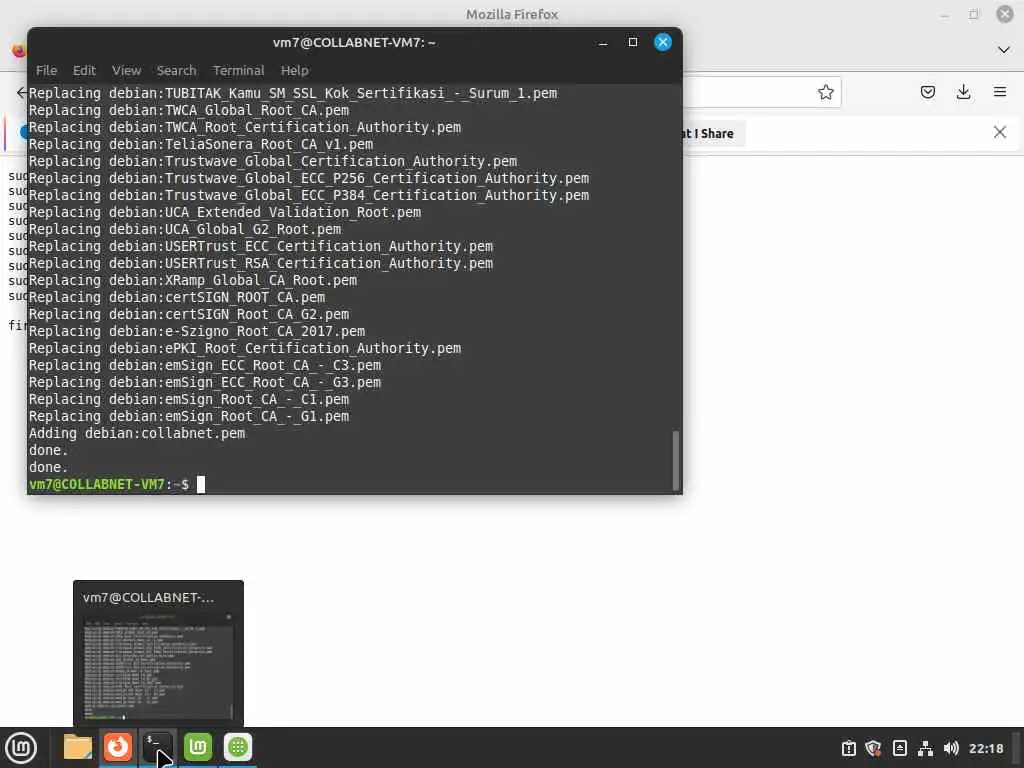Open the Linux Mint start menu
Screen dimensions: 1024x768
click(x=21, y=748)
